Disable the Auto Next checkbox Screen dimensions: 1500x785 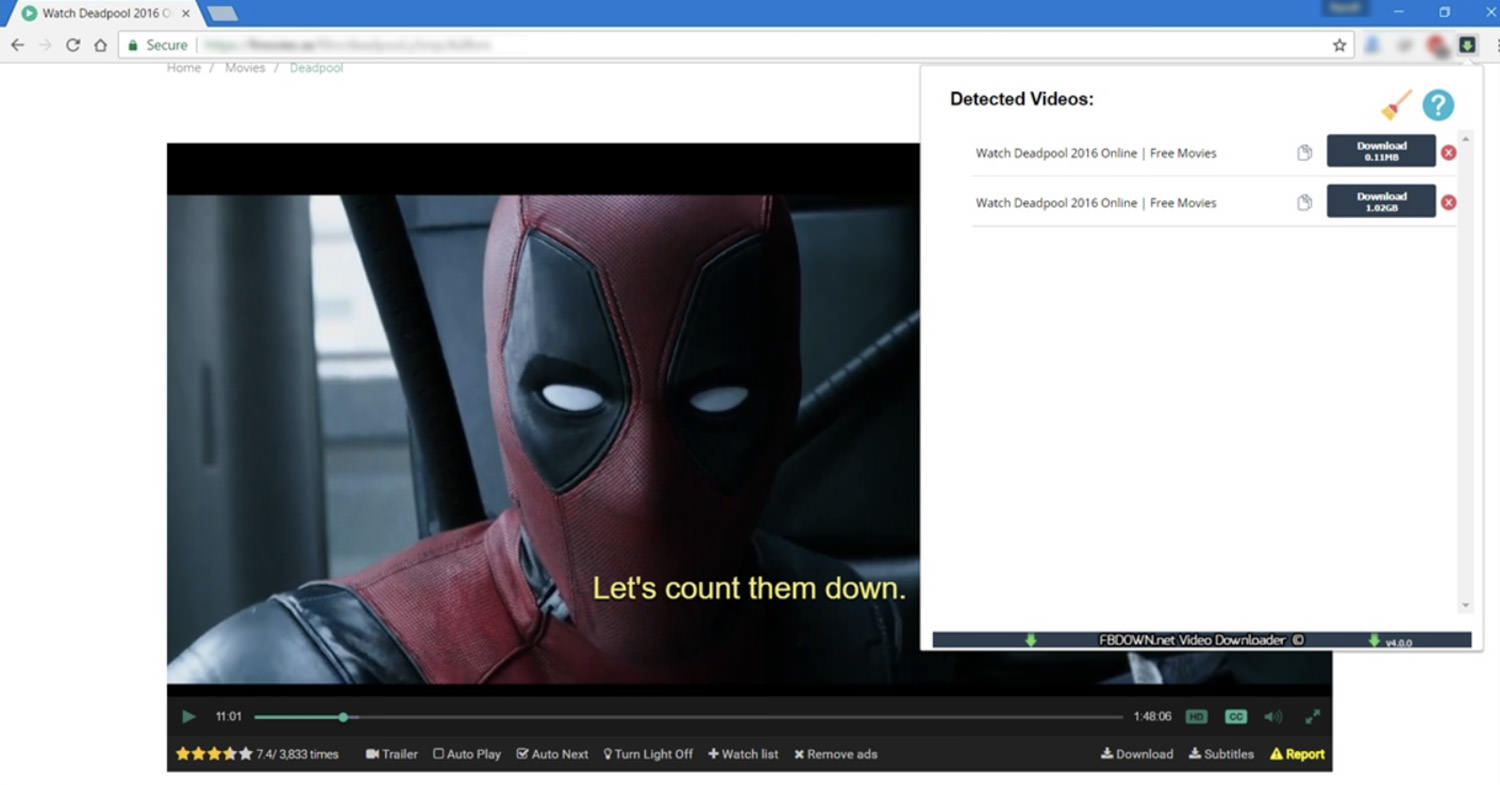click(552, 754)
